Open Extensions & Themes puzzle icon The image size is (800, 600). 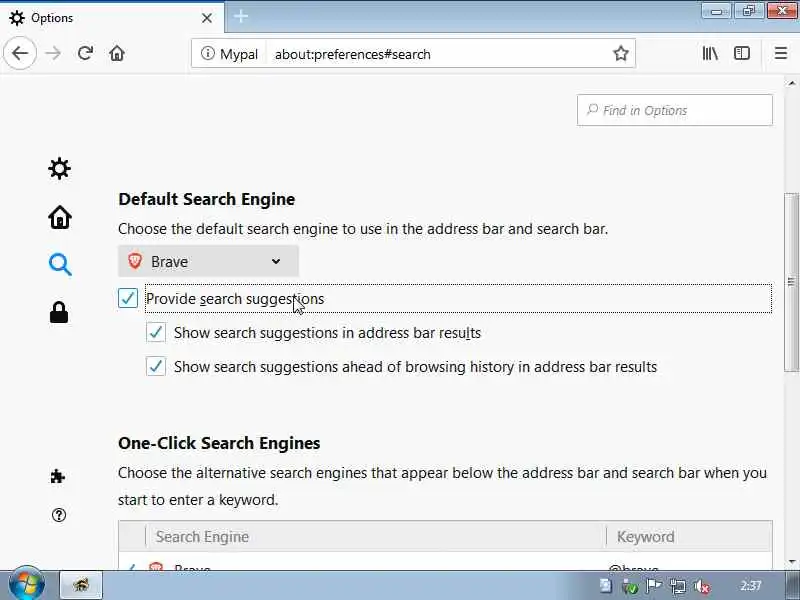(58, 477)
